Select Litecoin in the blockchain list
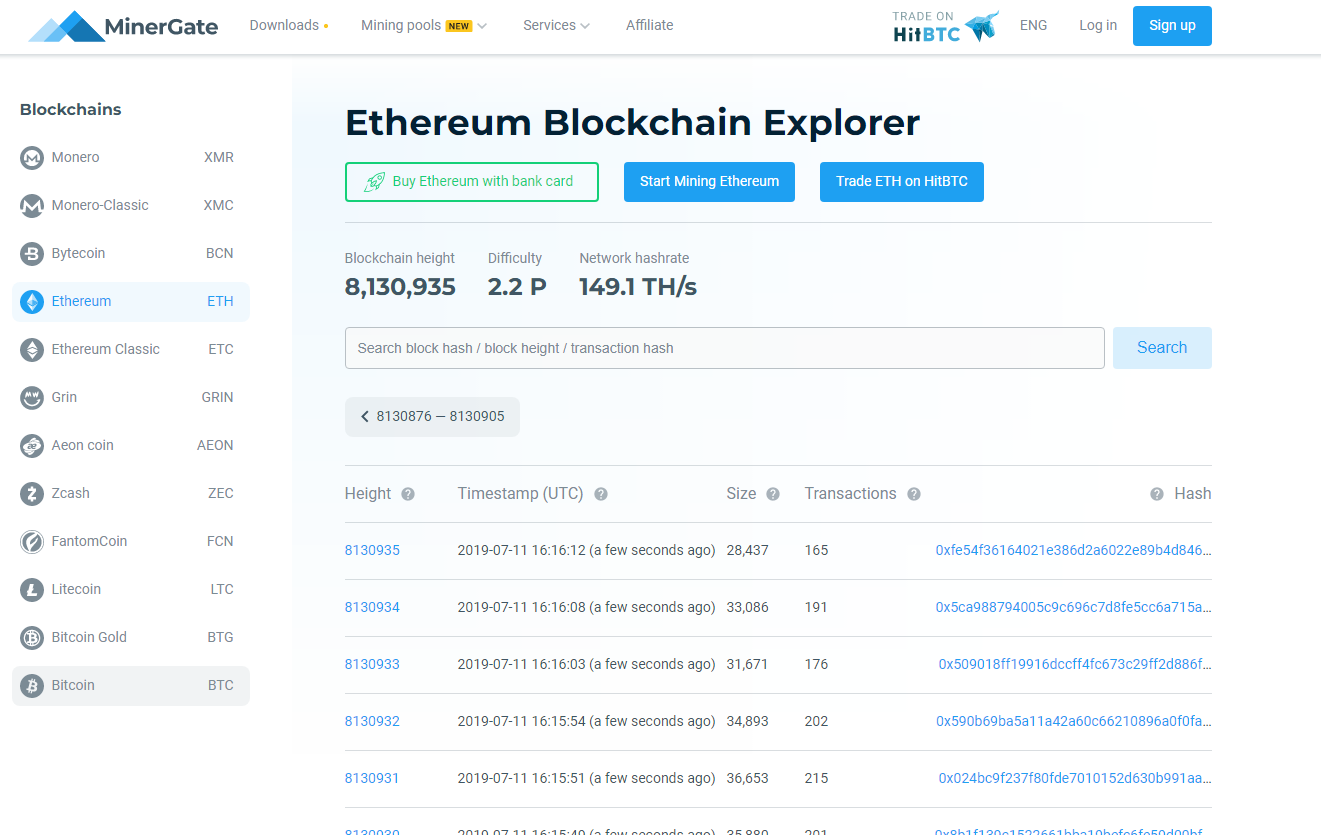 pyautogui.click(x=131, y=590)
